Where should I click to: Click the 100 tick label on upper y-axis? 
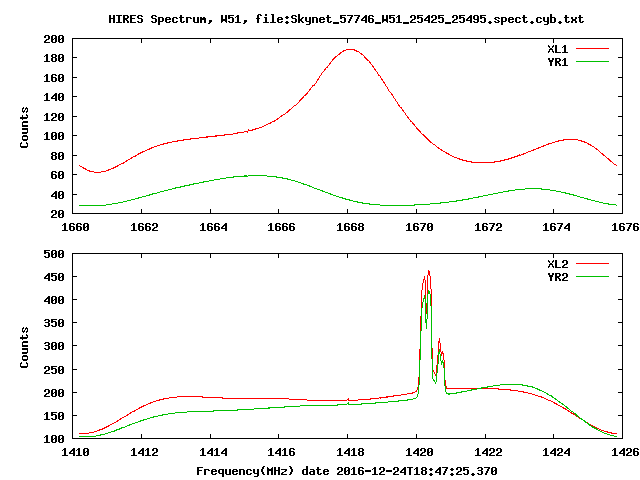(x=54, y=136)
